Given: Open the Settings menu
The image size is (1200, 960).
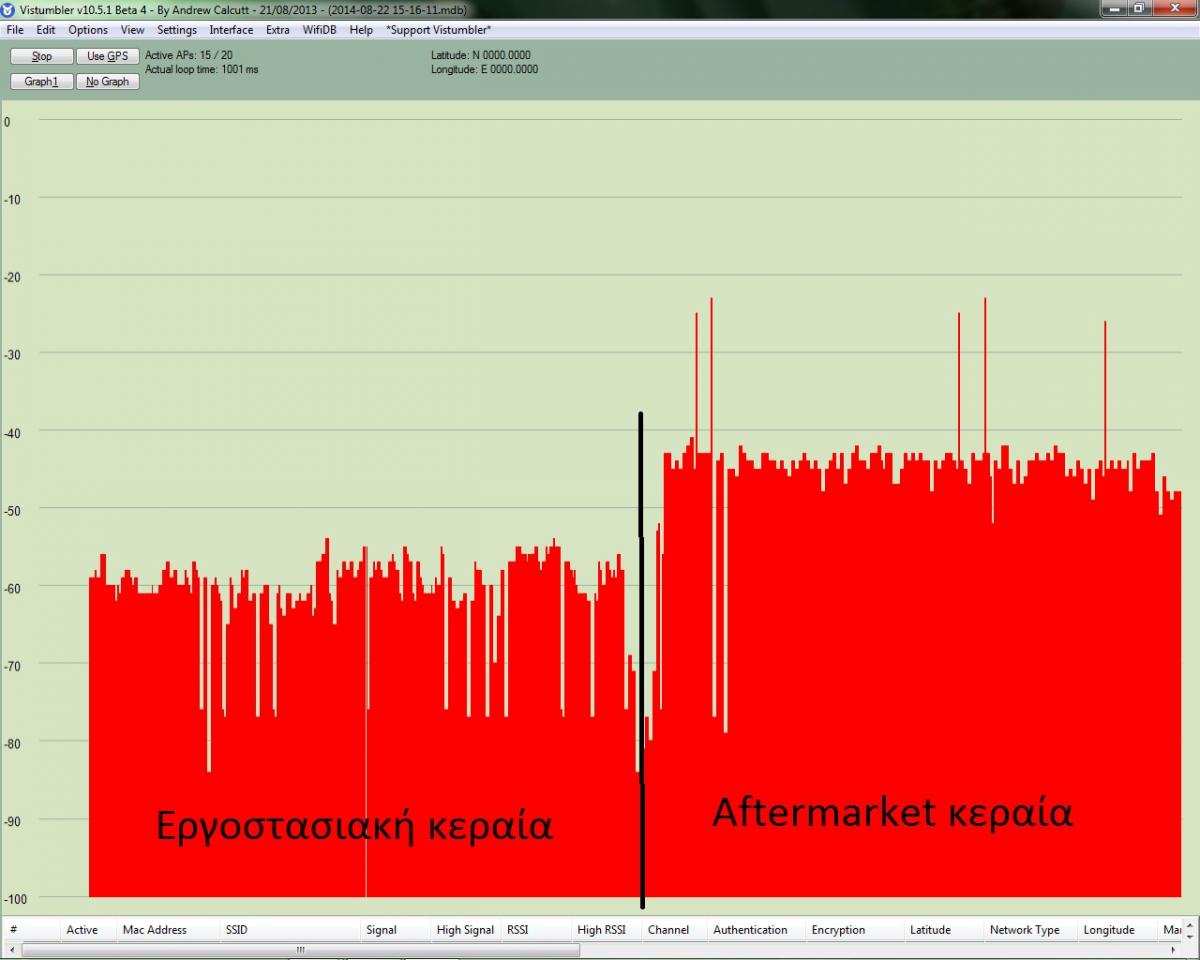Looking at the screenshot, I should 177,30.
